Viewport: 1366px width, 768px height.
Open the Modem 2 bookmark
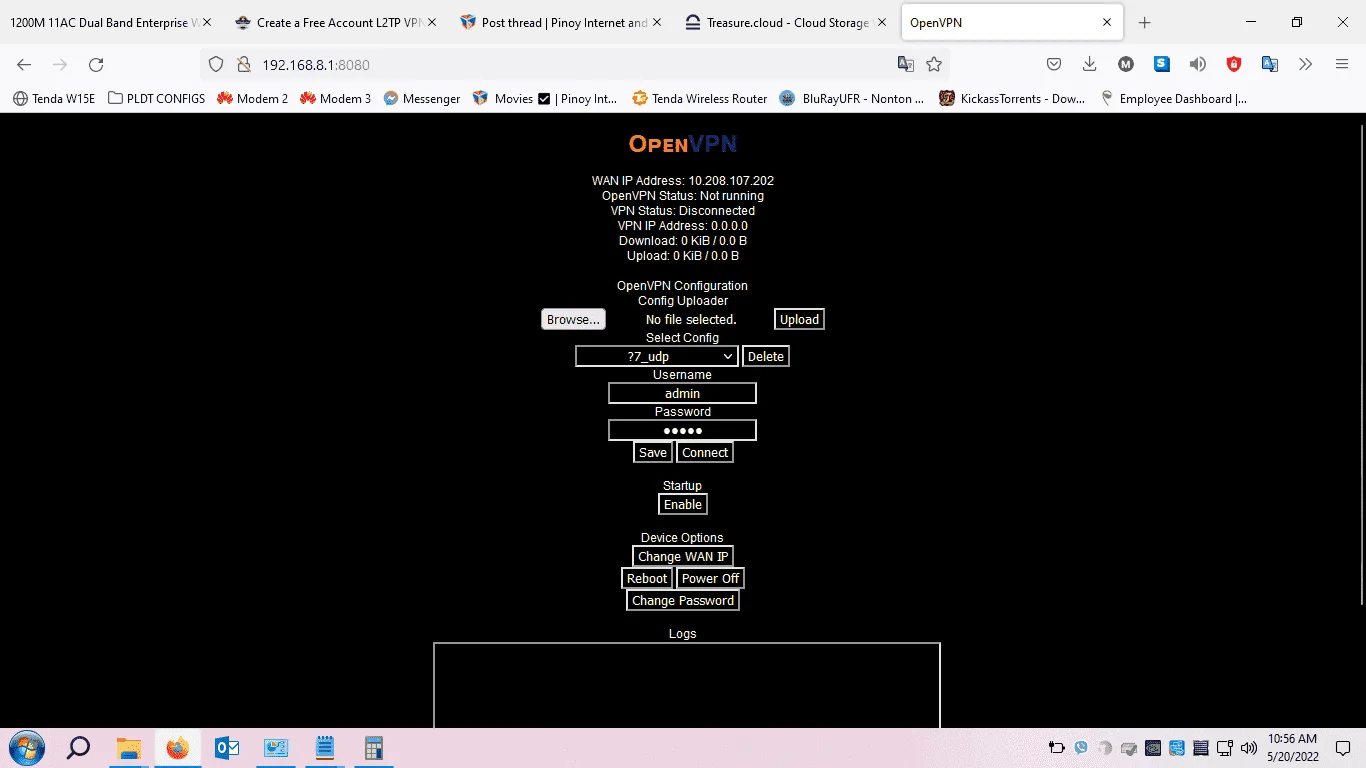[x=252, y=99]
